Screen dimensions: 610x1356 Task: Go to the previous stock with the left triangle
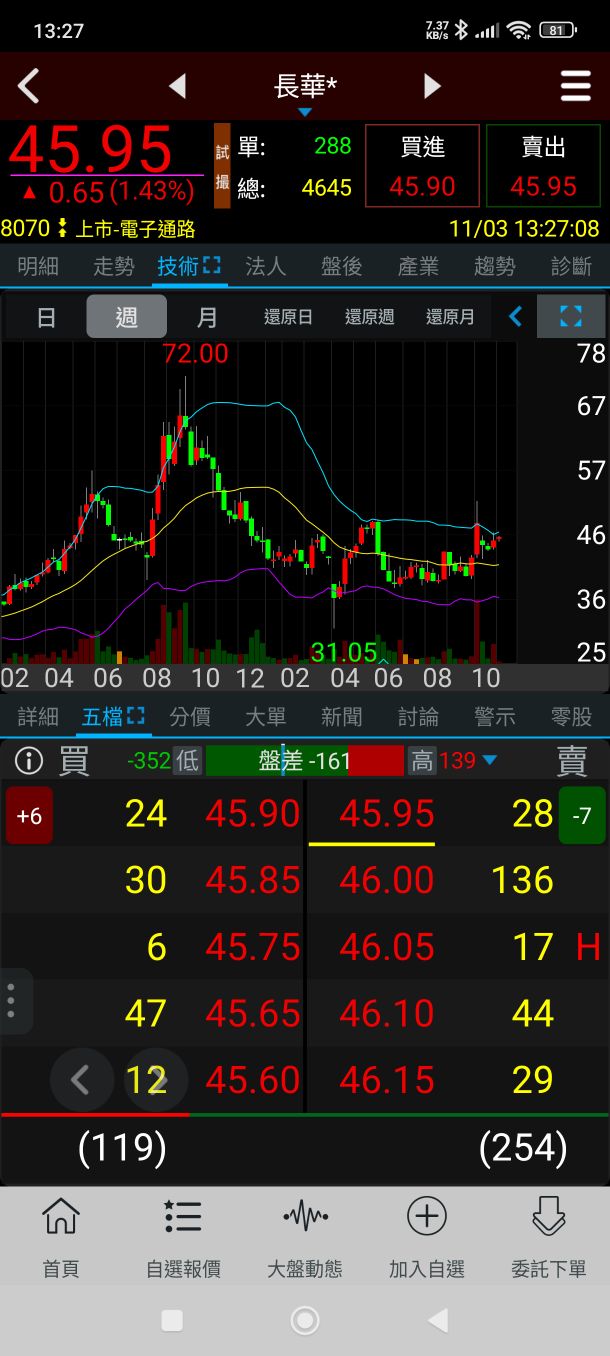[178, 87]
